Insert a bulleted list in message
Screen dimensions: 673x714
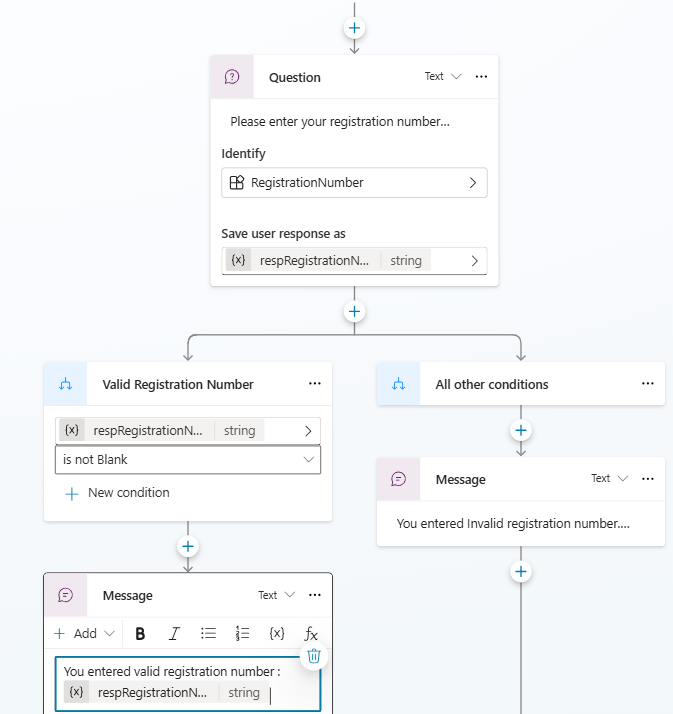(208, 633)
